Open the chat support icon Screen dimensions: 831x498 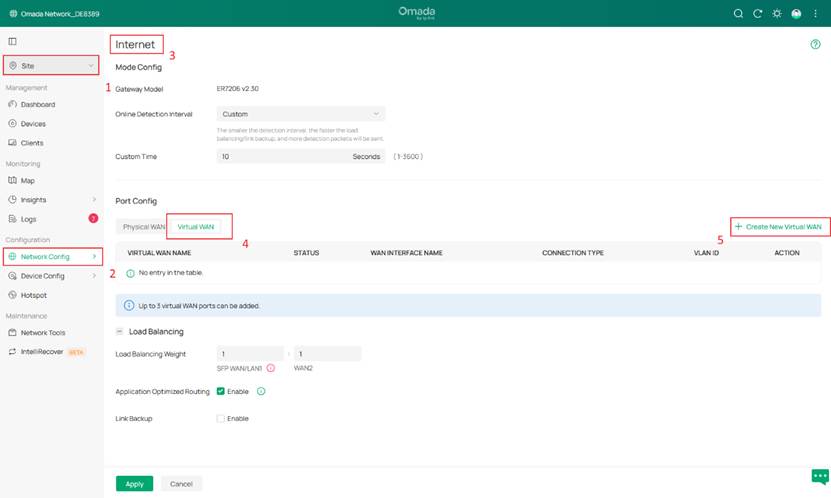[x=820, y=476]
